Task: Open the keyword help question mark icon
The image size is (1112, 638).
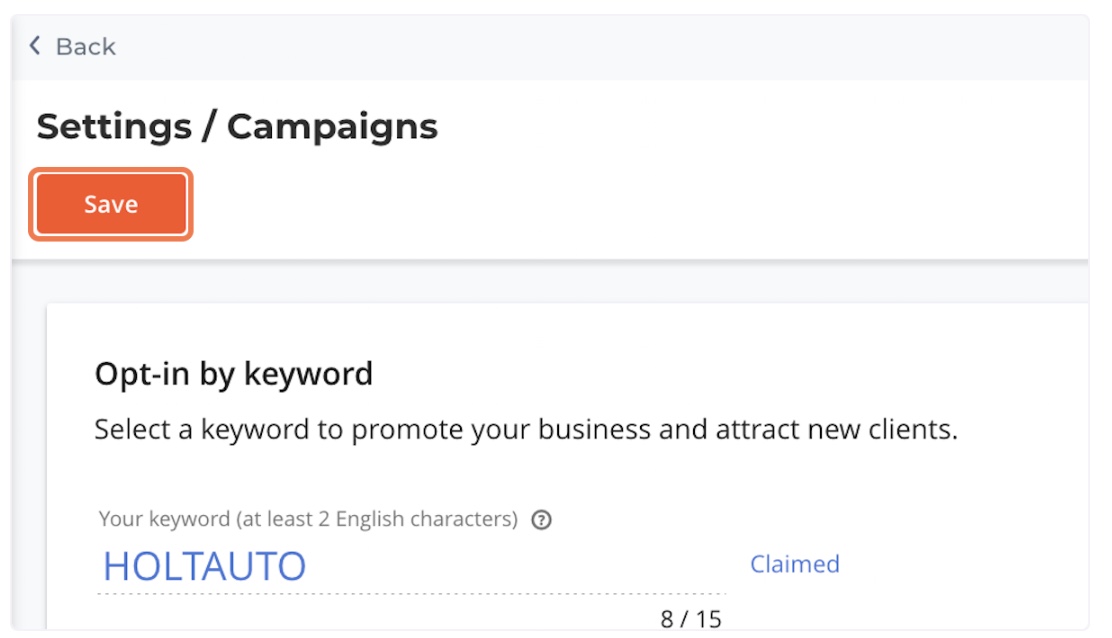Action: pos(541,520)
